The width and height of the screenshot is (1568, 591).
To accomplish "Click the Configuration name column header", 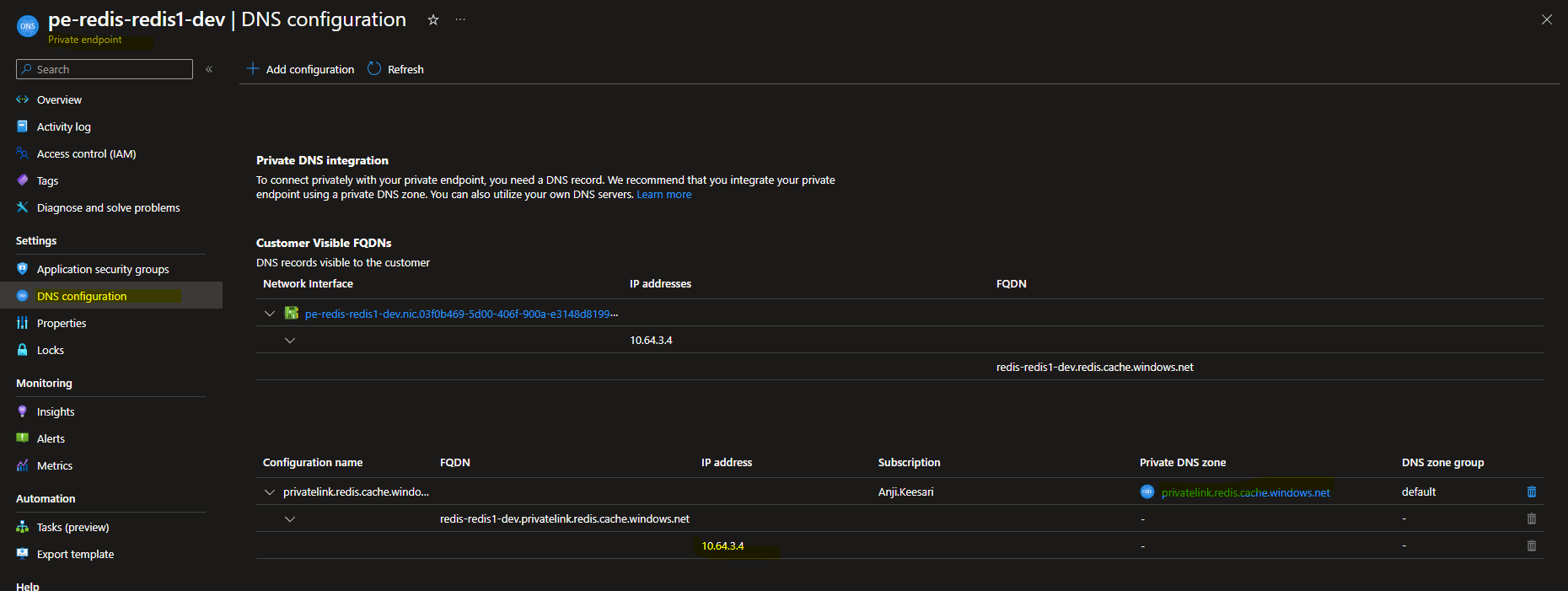I will click(x=313, y=462).
